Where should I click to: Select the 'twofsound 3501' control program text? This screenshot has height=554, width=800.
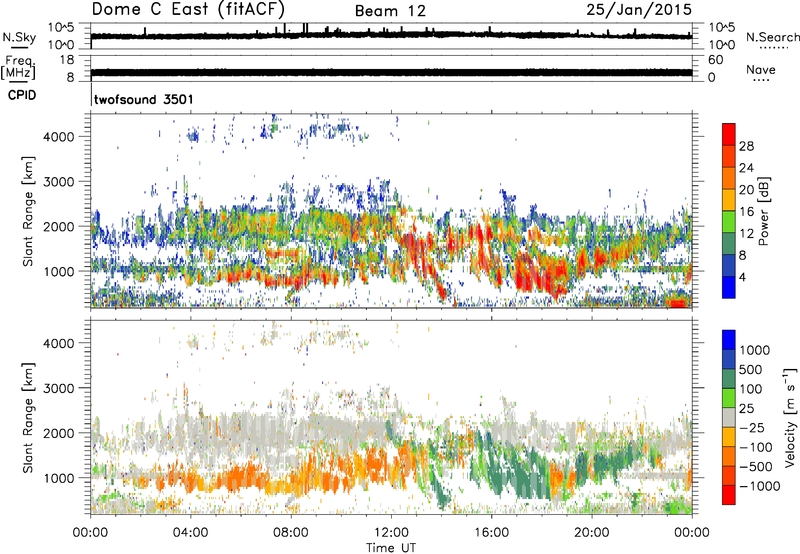tap(144, 99)
